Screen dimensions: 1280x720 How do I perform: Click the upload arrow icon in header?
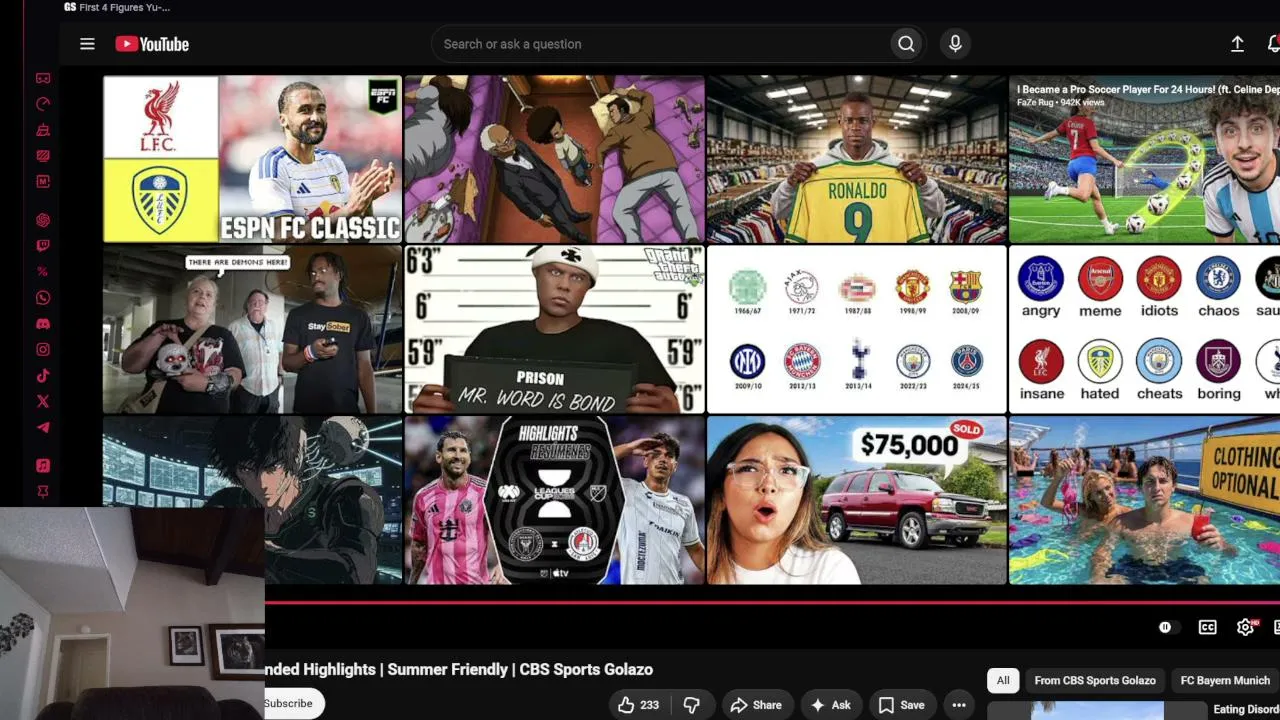point(1237,44)
